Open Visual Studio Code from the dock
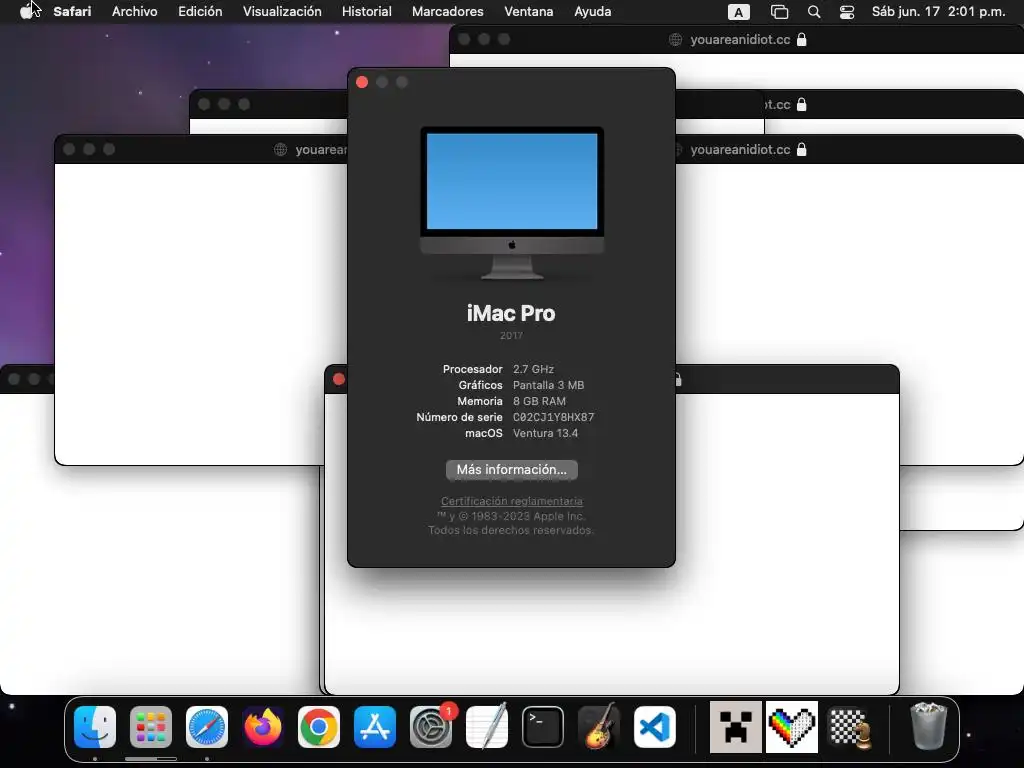 pyautogui.click(x=655, y=727)
